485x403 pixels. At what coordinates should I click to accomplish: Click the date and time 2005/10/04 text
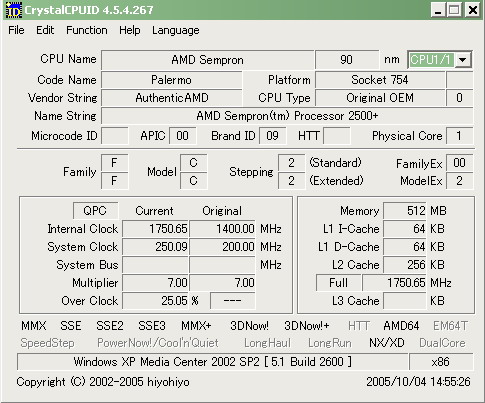click(418, 382)
